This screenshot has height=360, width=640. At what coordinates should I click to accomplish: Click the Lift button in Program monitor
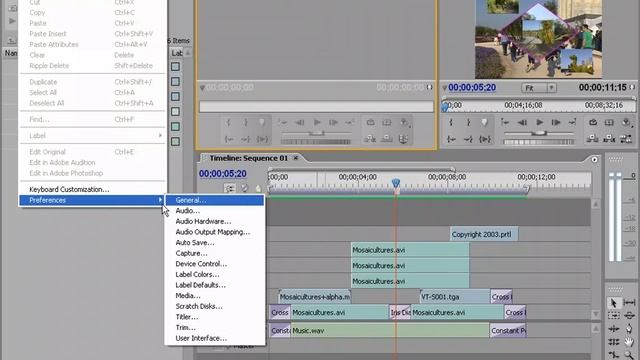tap(593, 139)
